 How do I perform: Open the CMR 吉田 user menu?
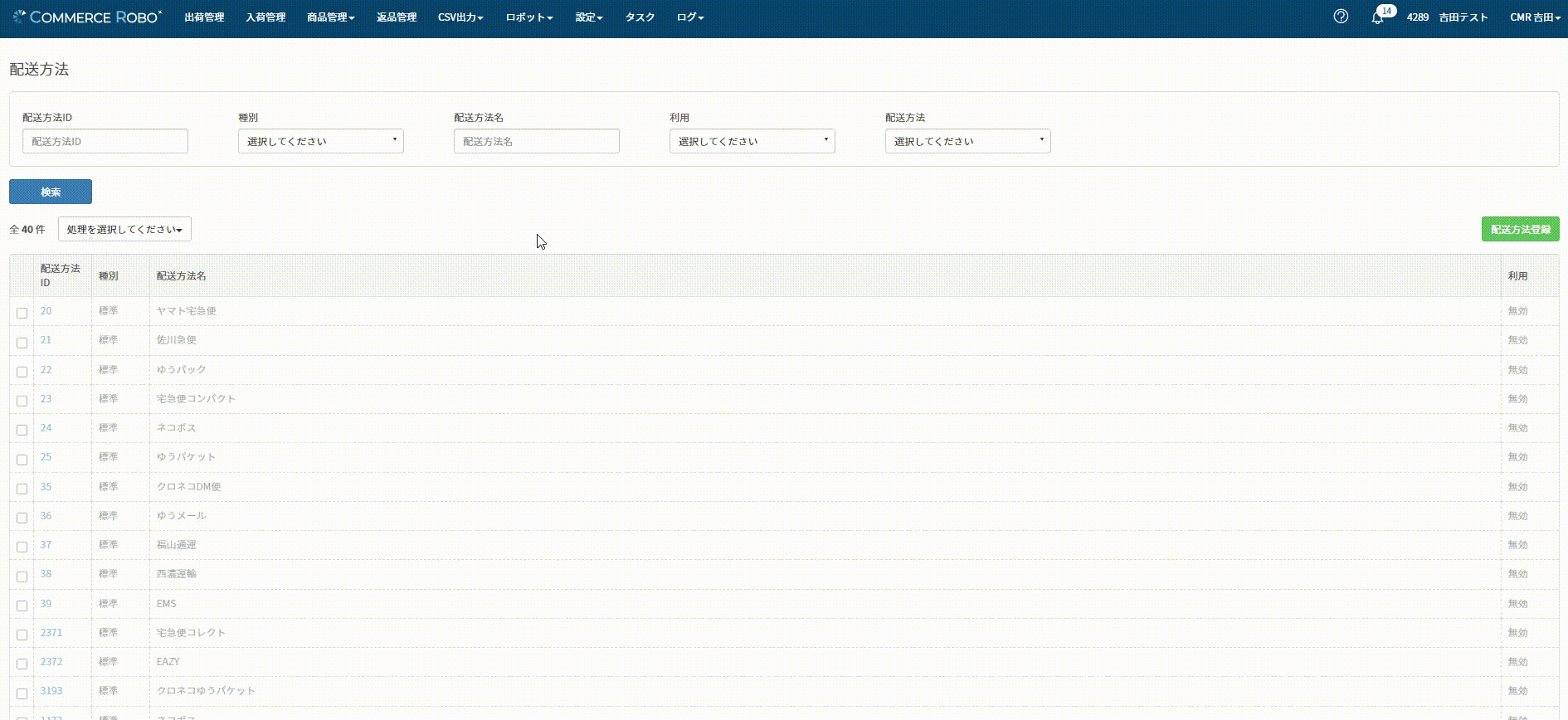[x=1535, y=17]
